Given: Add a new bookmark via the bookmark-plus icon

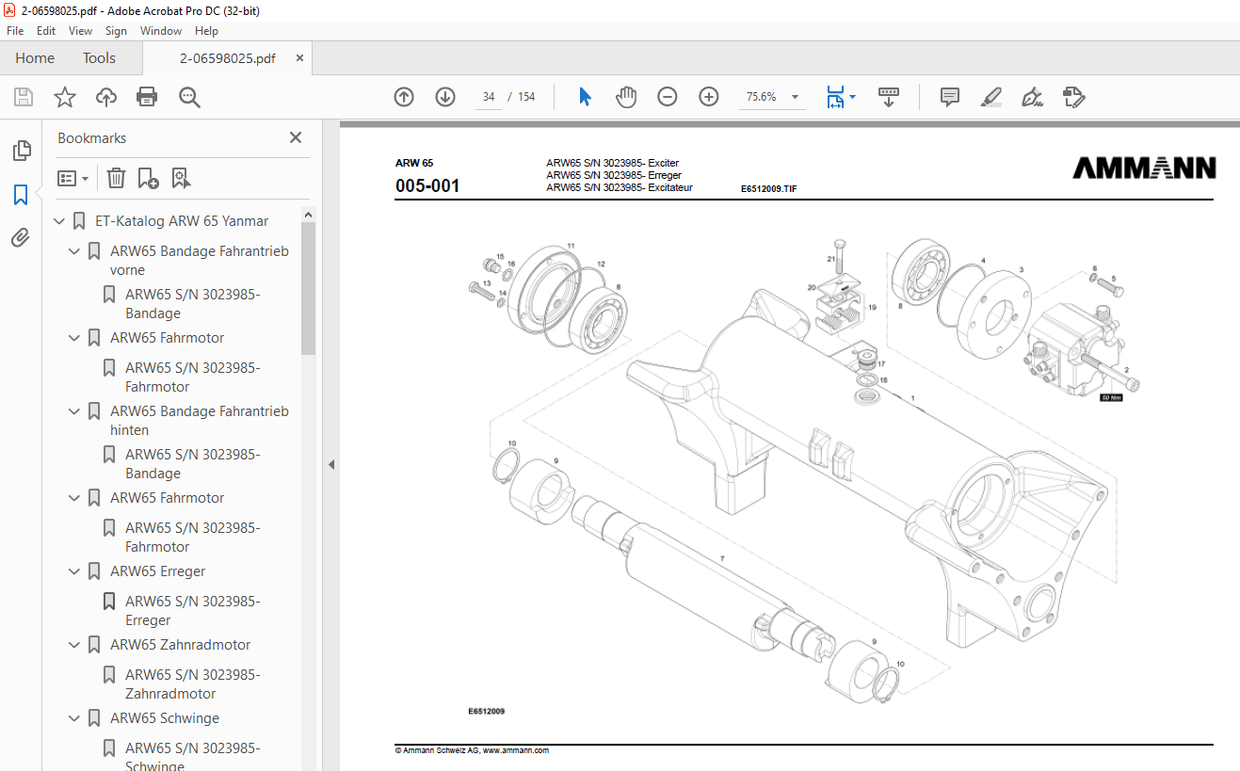Looking at the screenshot, I should point(148,177).
